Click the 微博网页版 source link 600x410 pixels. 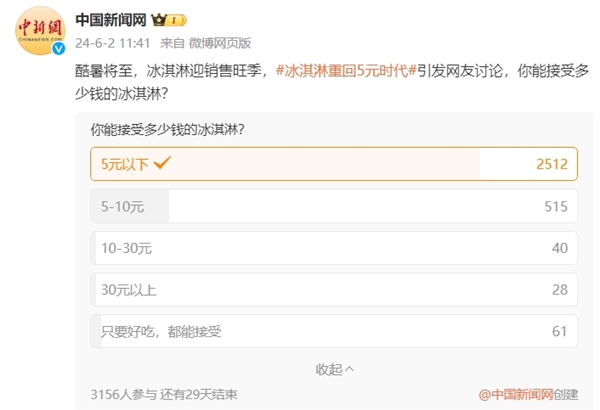[x=220, y=43]
